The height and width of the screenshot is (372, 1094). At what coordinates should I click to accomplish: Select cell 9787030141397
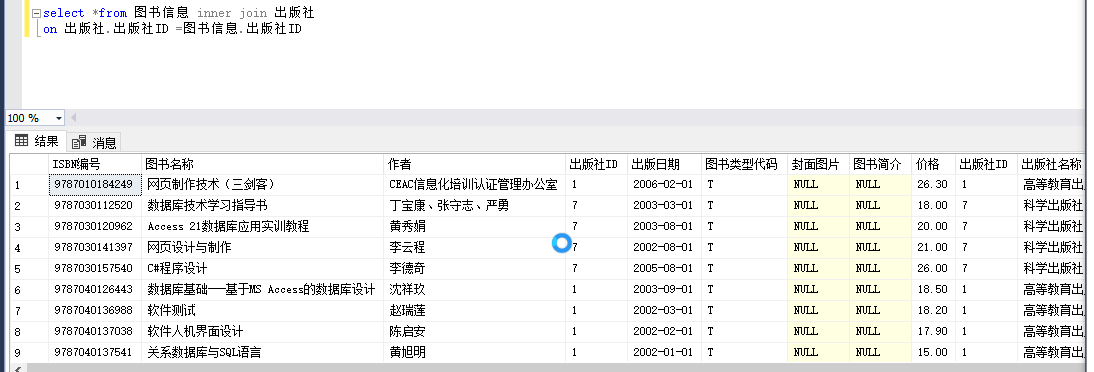(x=95, y=248)
